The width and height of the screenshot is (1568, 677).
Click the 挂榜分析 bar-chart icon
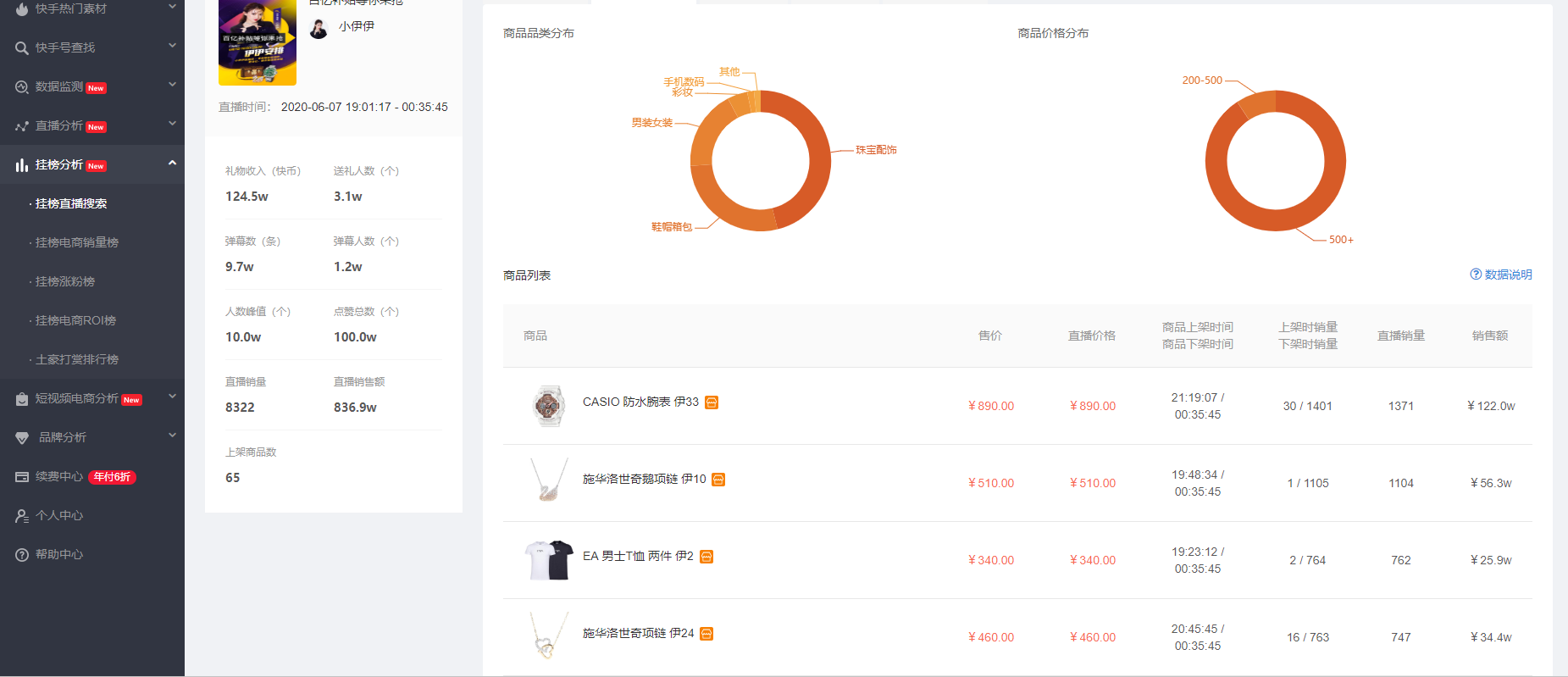22,165
